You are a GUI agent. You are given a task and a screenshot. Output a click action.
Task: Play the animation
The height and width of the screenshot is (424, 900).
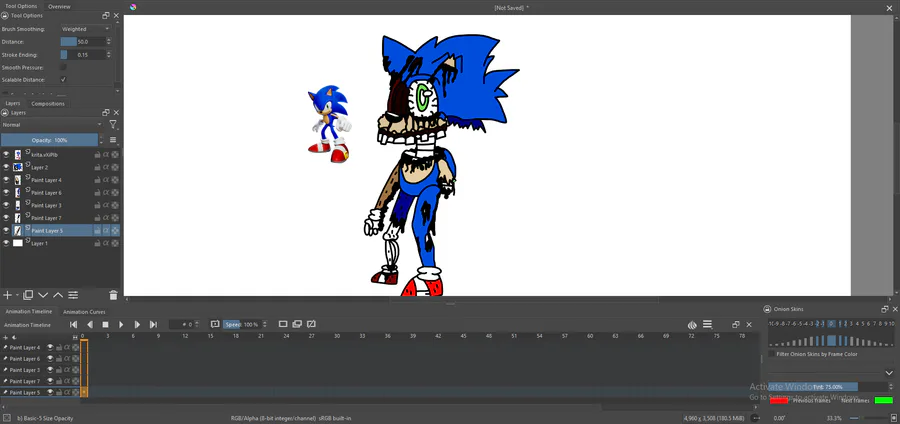point(121,324)
